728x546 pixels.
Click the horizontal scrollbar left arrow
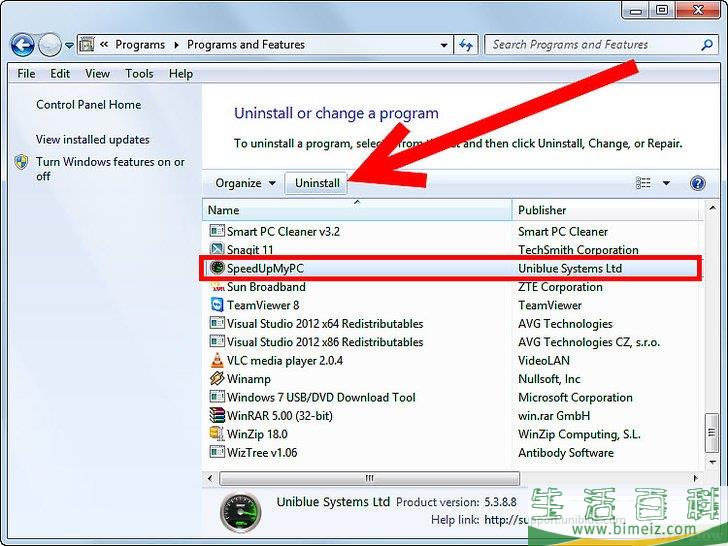click(210, 478)
